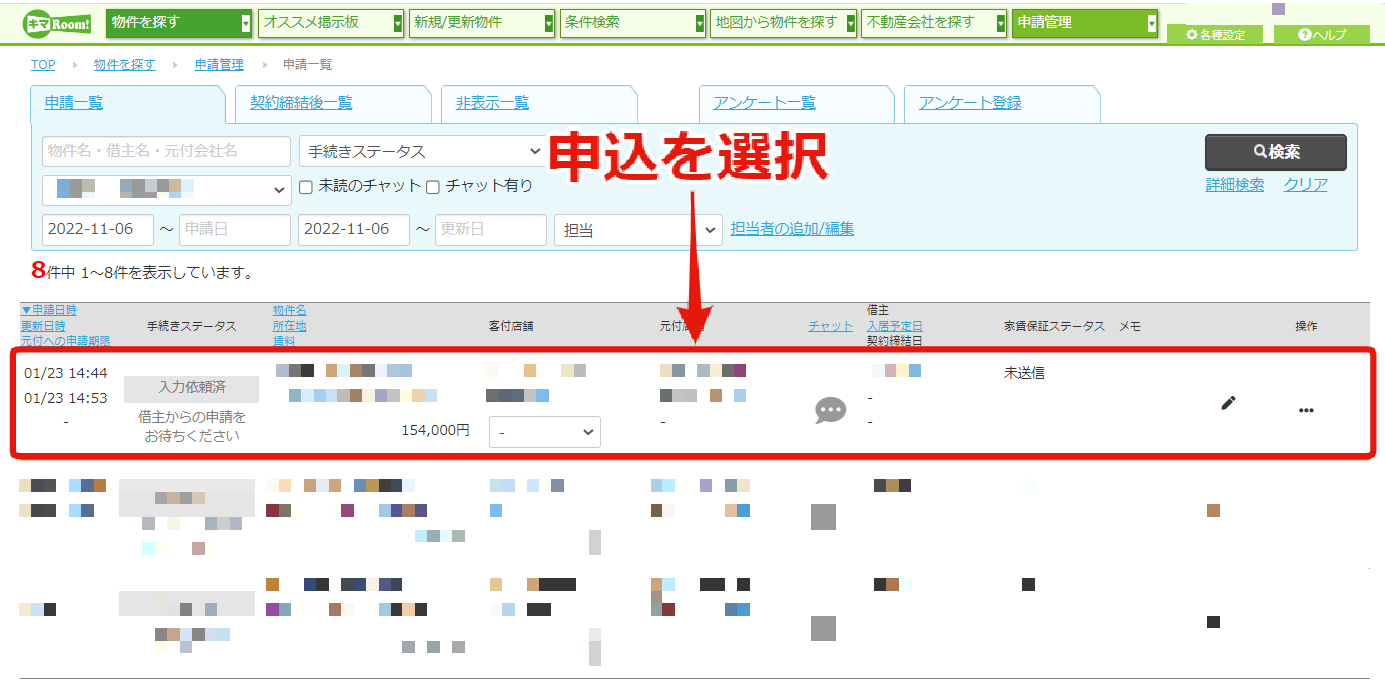This screenshot has width=1385, height=681.
Task: Open 詳細検索 link
Action: [x=1234, y=185]
